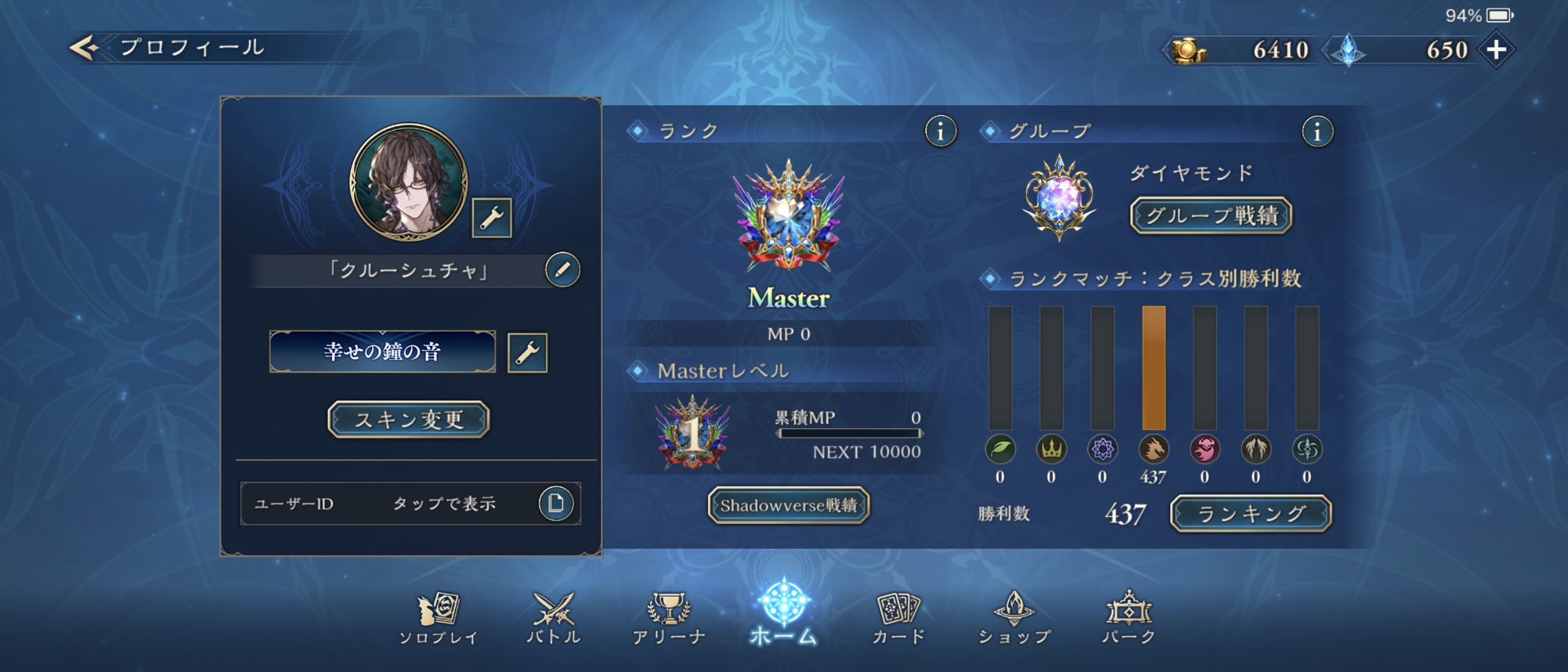1568x672 pixels.
Task: View グループ戦績 button
Action: 1211,216
